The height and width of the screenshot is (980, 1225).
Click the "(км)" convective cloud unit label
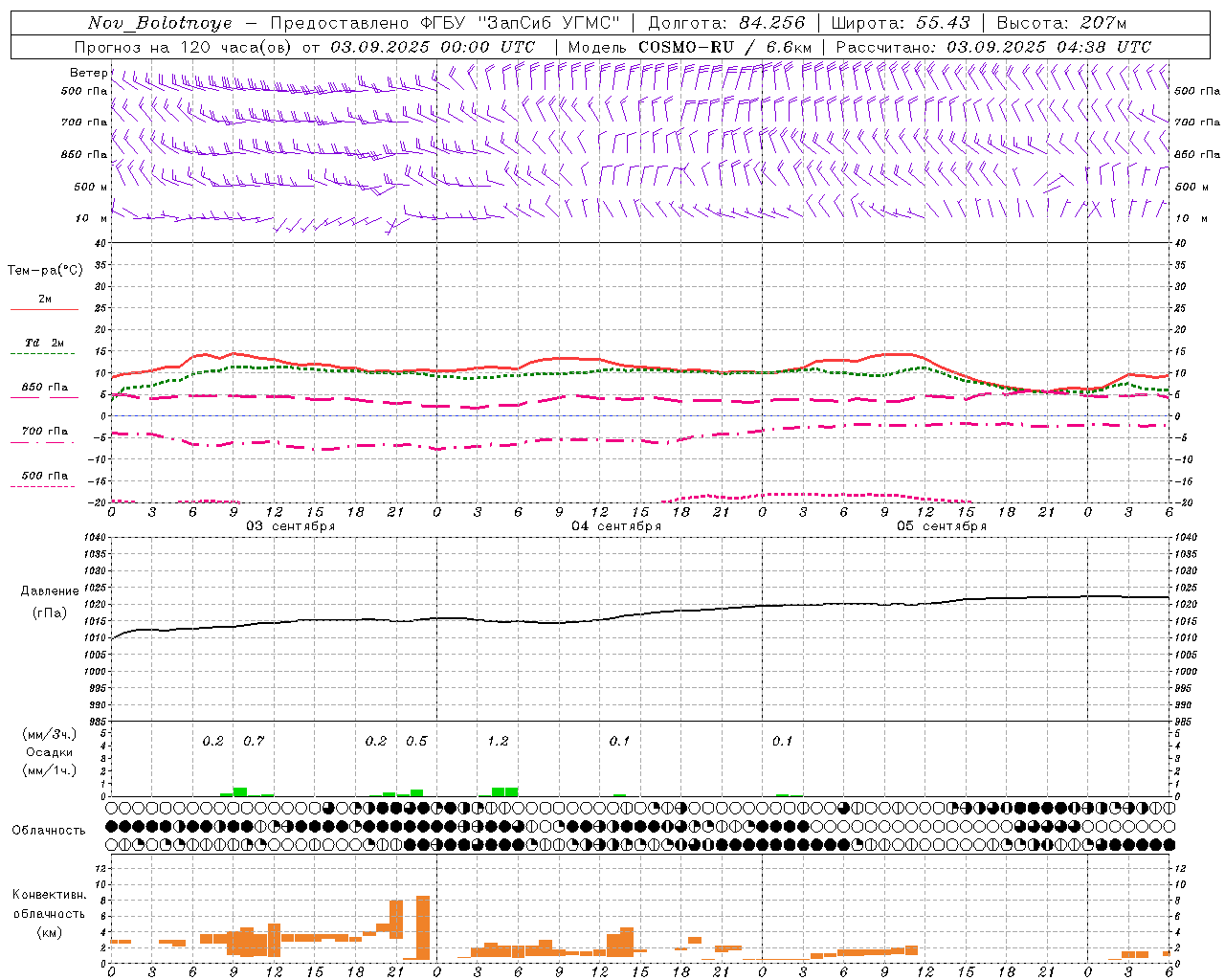click(50, 932)
